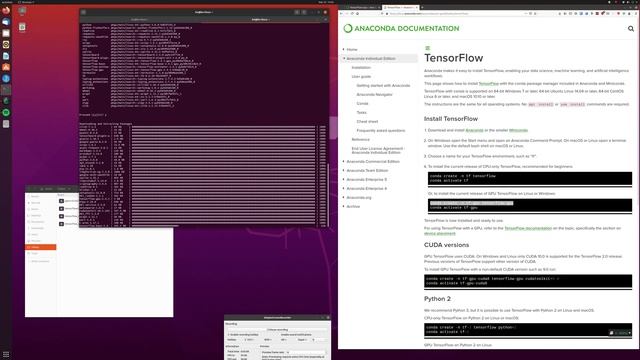The width and height of the screenshot is (640, 360).
Task: Close the TensorFlow browser tab
Action: click(x=417, y=7)
